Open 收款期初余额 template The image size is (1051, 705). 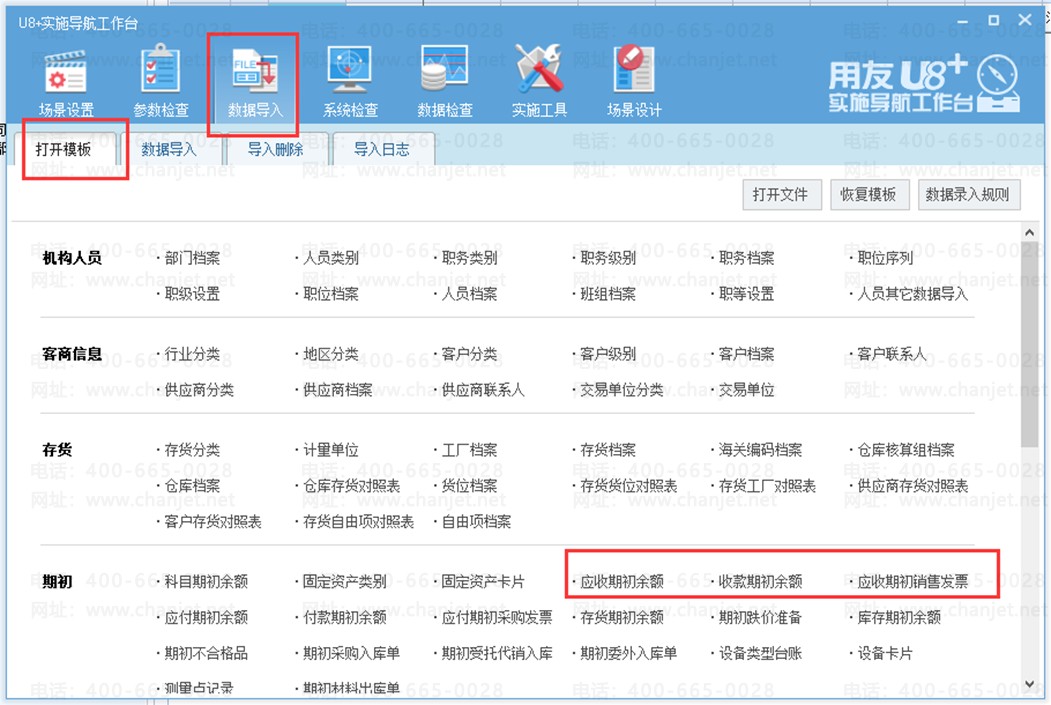tap(761, 582)
